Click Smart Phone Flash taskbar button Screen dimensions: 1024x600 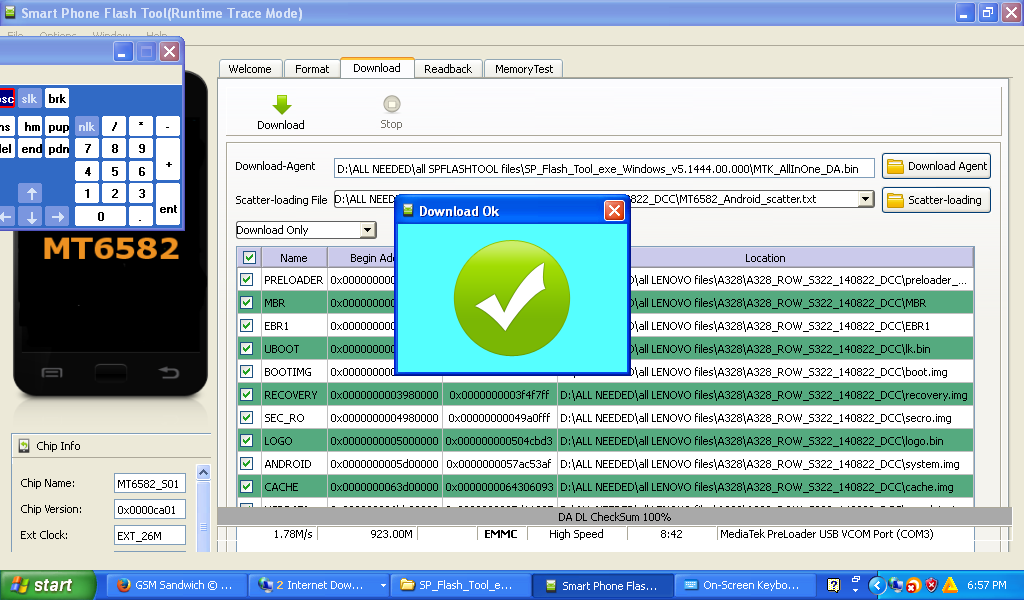click(602, 585)
